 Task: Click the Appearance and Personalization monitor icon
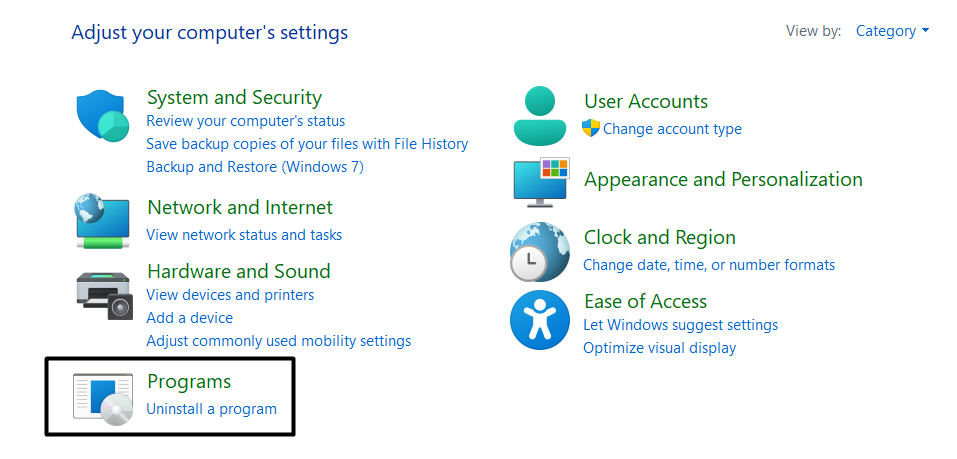pos(541,181)
